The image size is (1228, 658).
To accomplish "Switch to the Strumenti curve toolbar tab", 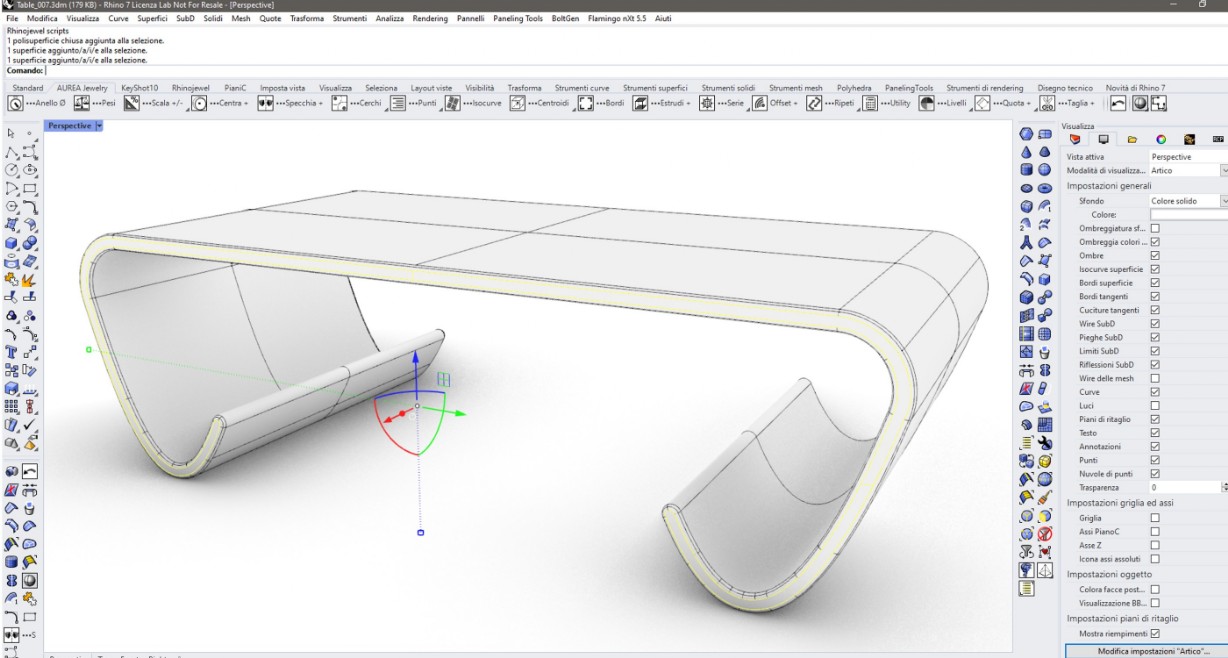I will [x=582, y=88].
